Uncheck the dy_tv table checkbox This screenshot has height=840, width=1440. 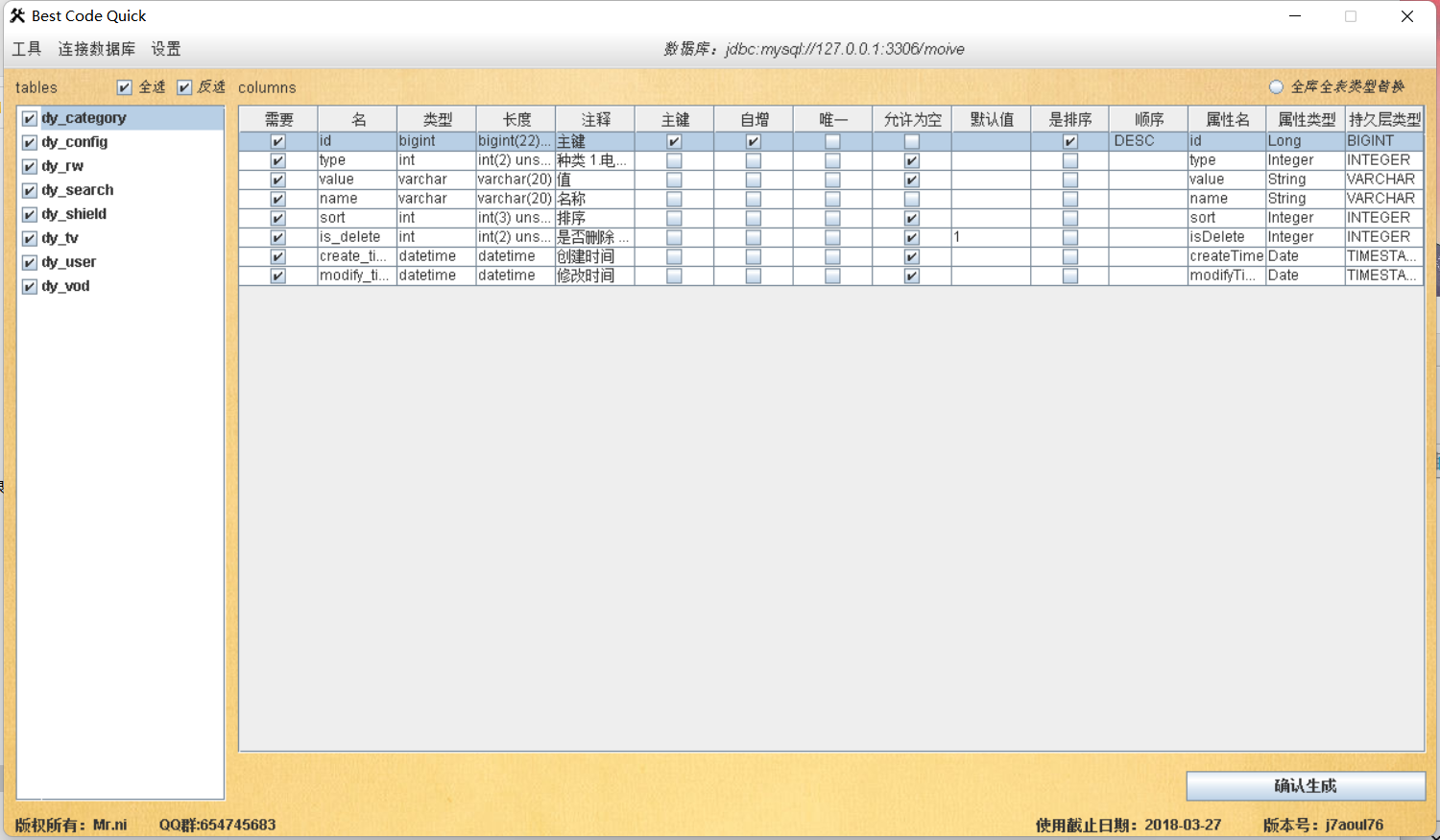[30, 238]
